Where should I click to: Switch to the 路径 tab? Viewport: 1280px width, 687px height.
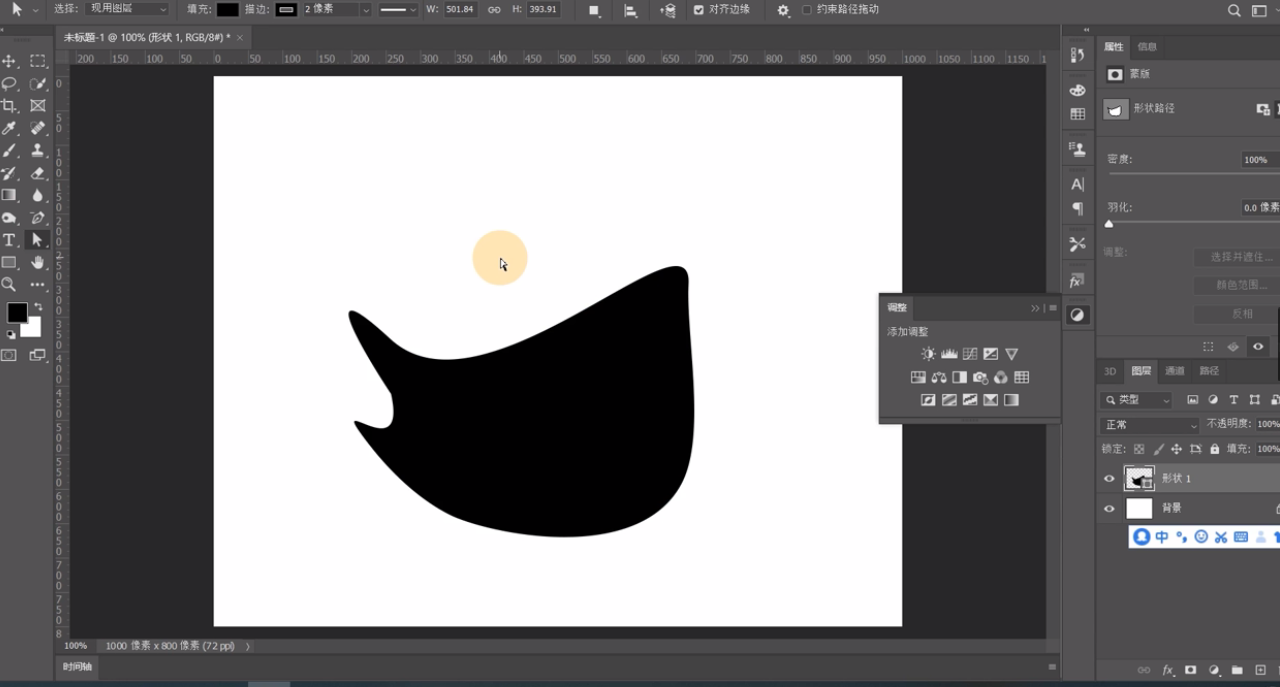[x=1209, y=371]
